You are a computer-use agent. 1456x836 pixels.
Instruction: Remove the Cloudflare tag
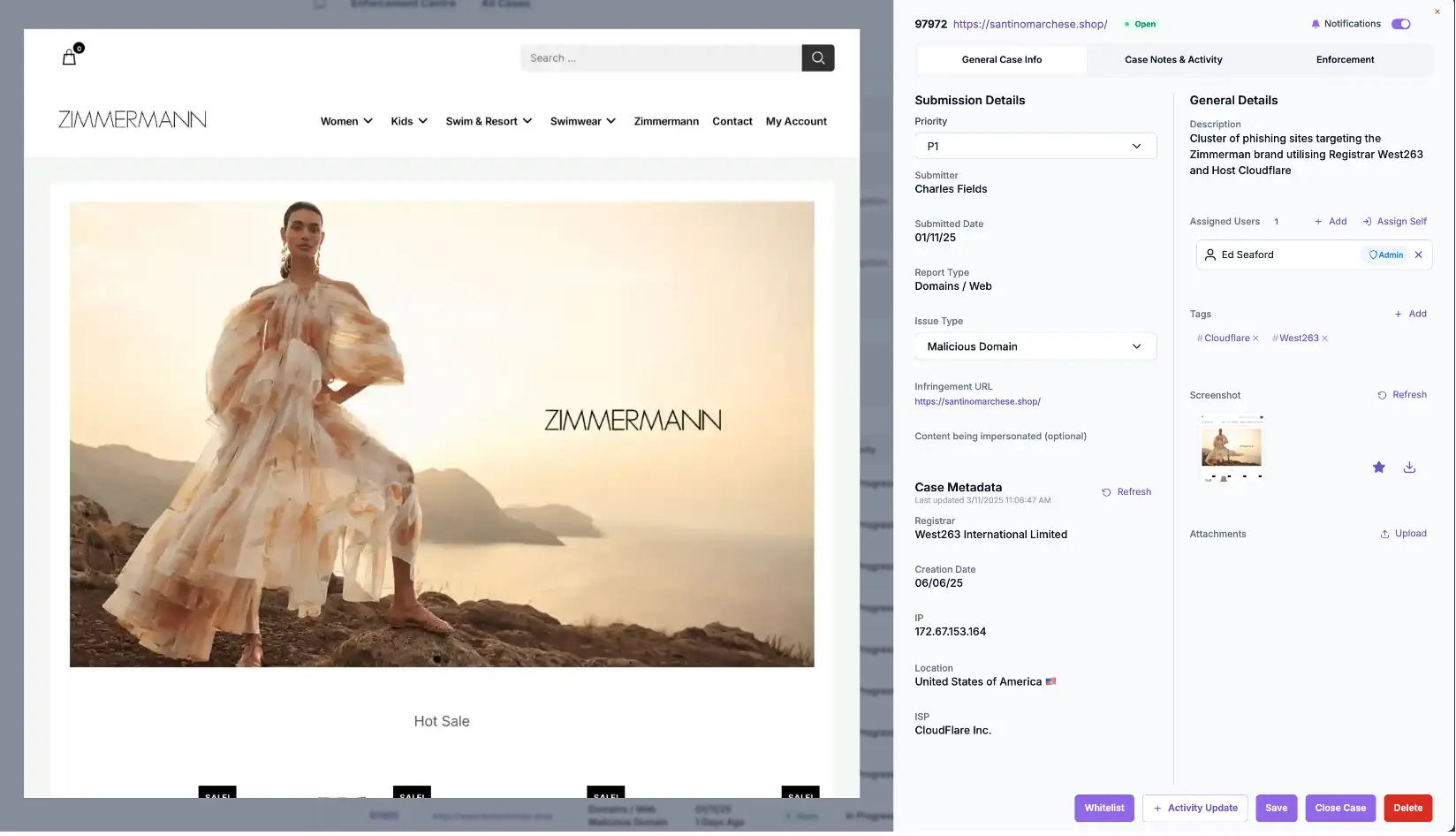click(x=1255, y=338)
